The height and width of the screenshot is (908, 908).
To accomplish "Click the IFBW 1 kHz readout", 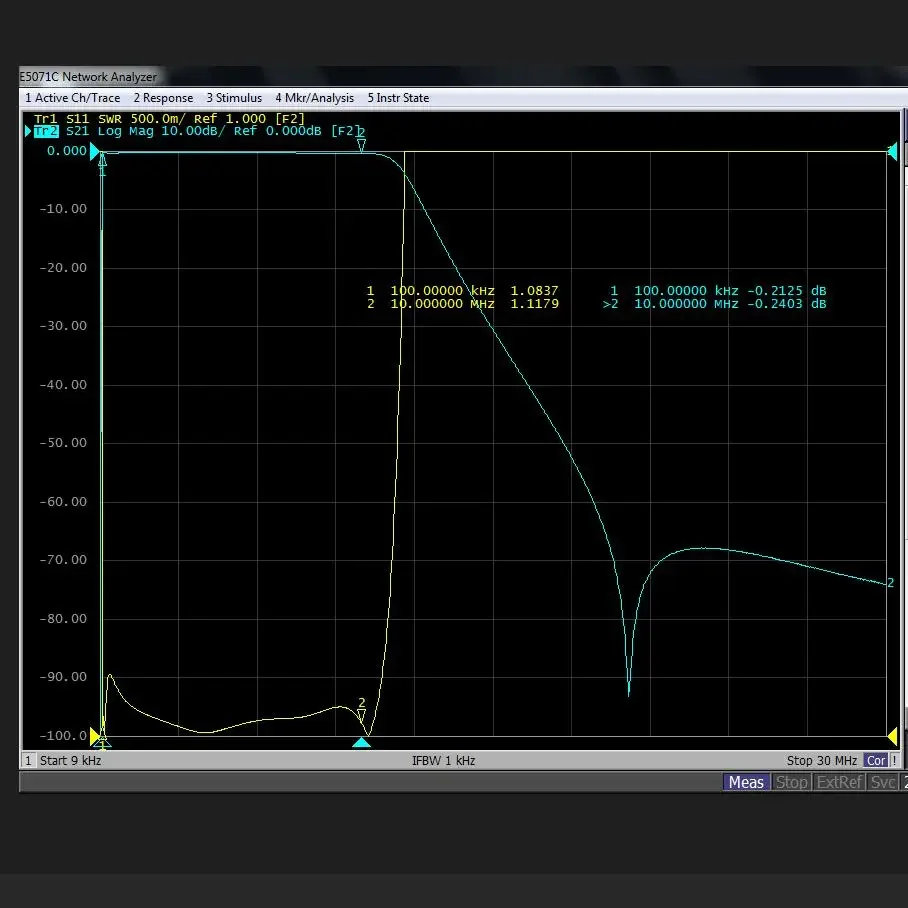I will click(x=443, y=761).
